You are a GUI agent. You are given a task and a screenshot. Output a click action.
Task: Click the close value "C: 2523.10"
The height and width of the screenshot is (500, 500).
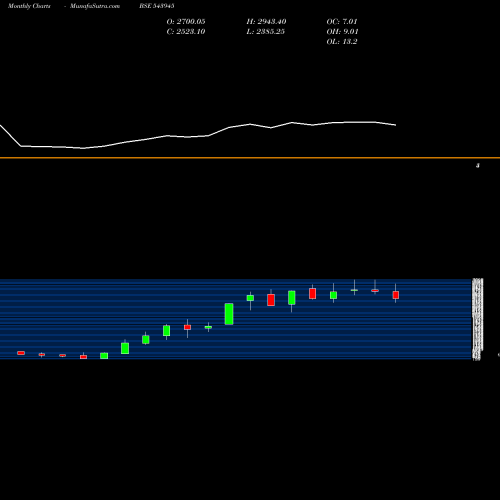coord(186,31)
